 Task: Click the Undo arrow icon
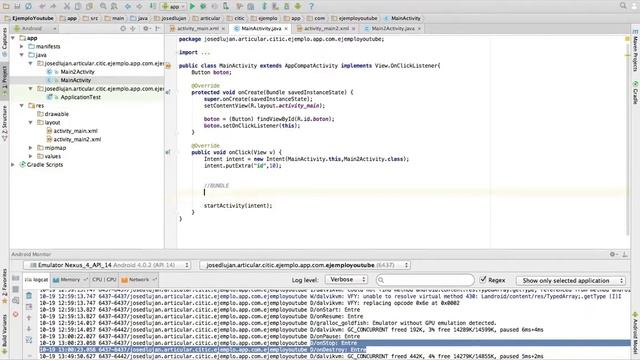[x=42, y=6]
